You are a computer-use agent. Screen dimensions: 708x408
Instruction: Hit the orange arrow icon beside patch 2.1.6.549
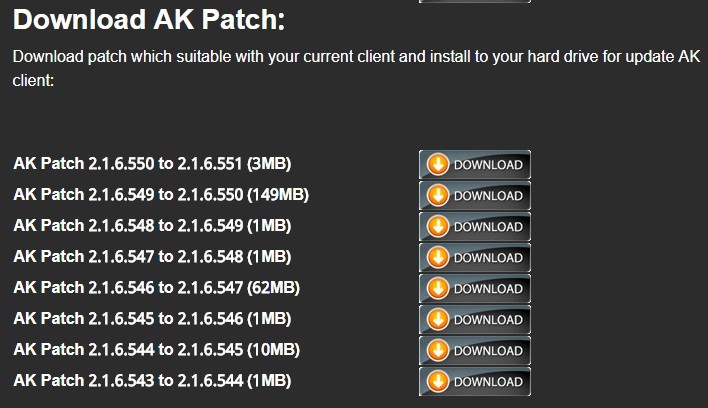pyautogui.click(x=438, y=227)
